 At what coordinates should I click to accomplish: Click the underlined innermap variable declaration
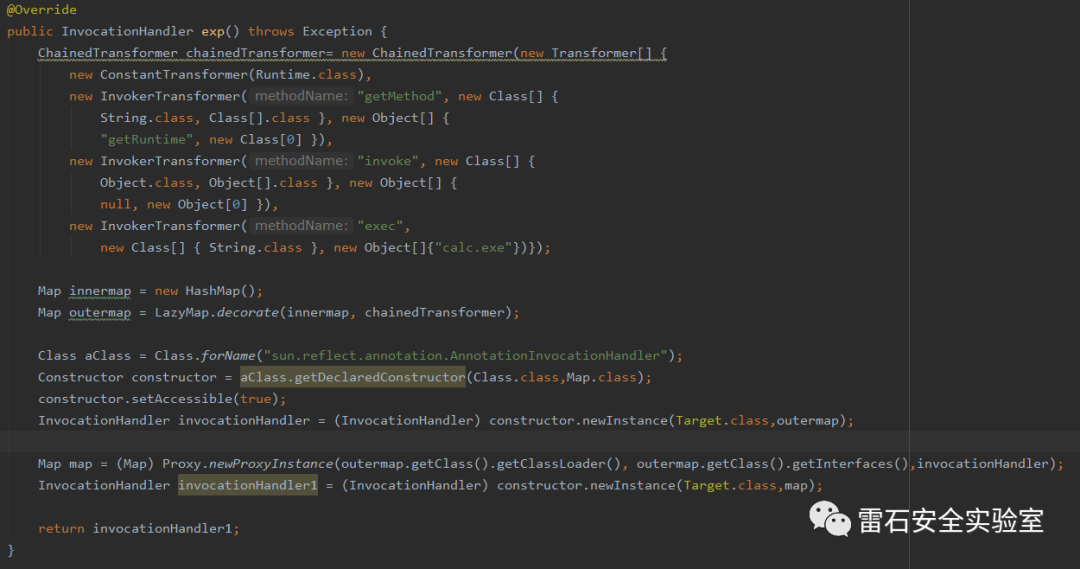pos(100,291)
